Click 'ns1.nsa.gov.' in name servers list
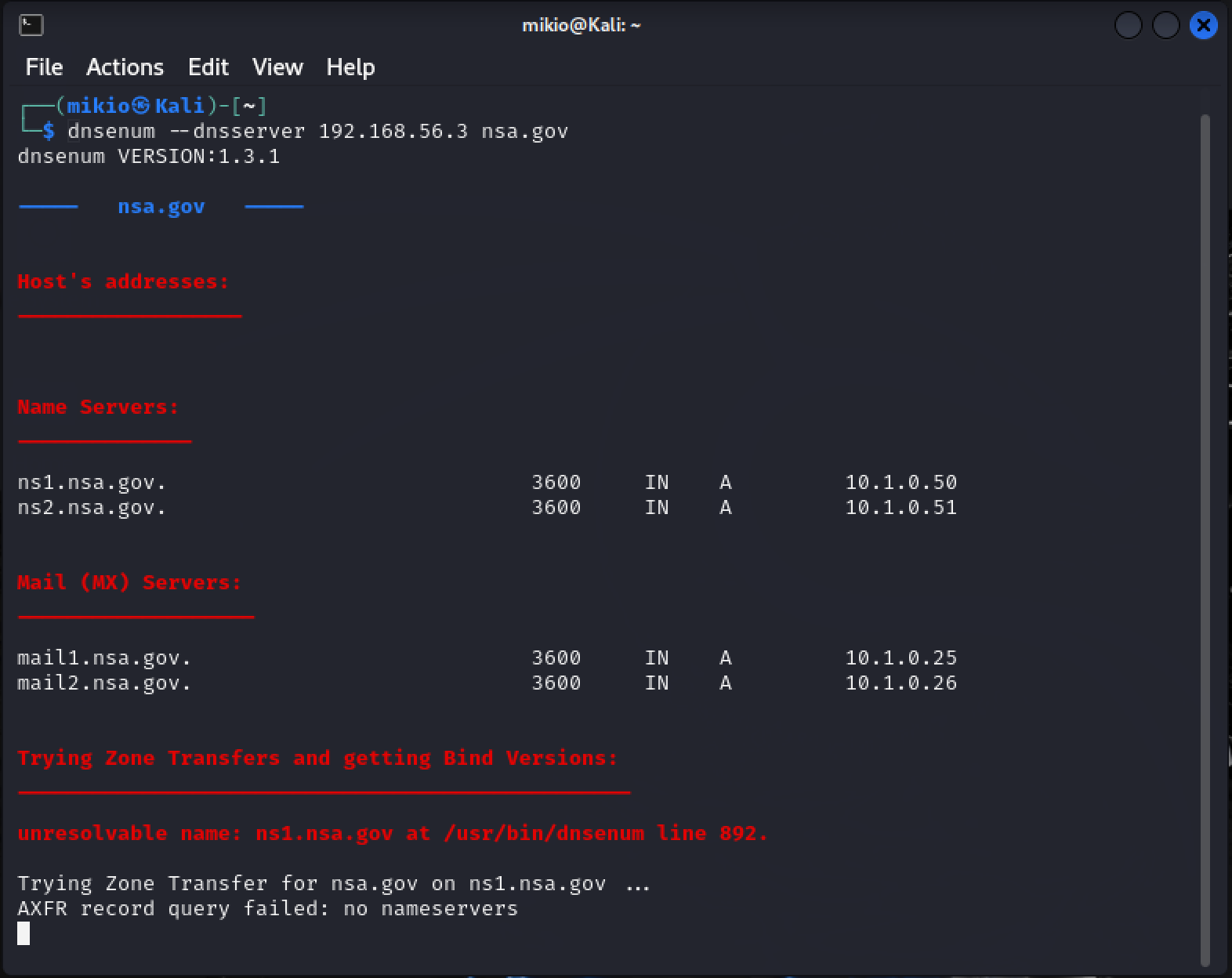 click(x=92, y=482)
